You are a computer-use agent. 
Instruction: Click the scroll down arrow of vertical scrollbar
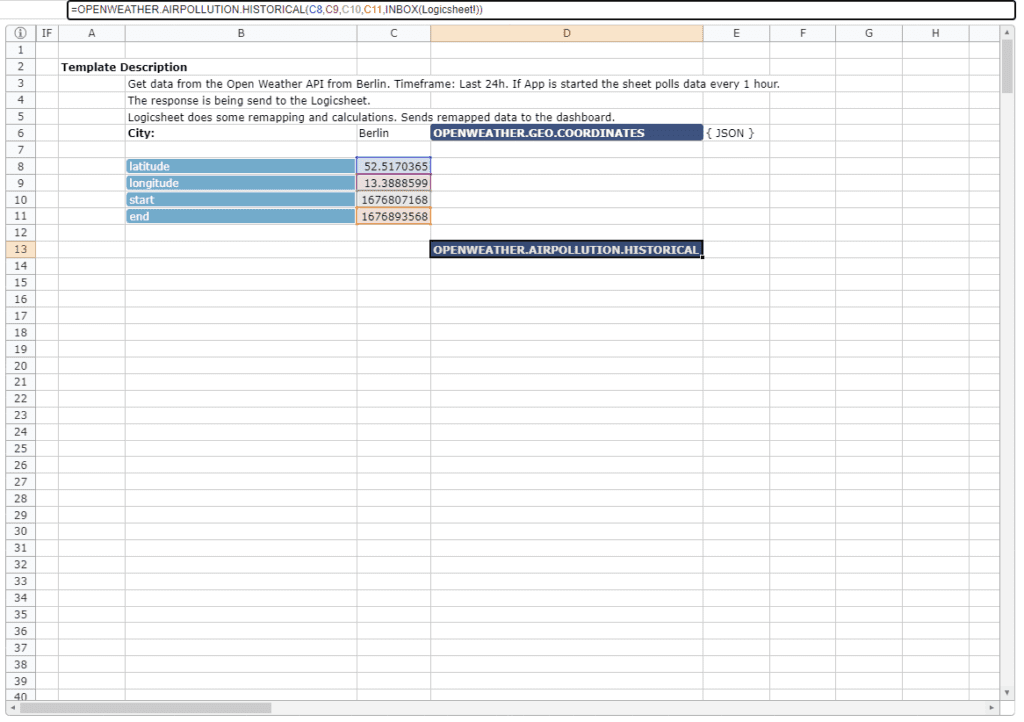(1006, 692)
